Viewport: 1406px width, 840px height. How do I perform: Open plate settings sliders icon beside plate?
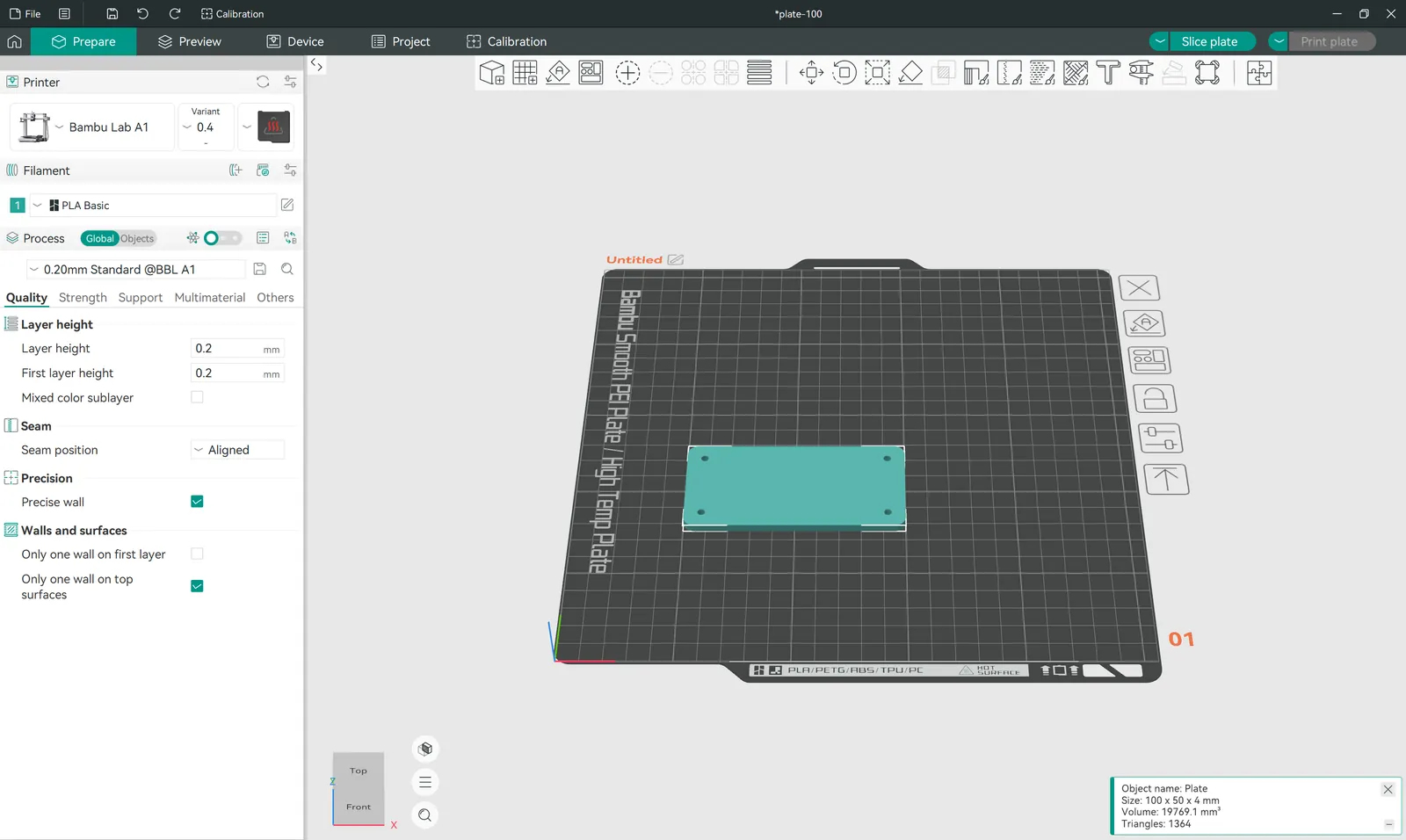tap(1160, 438)
